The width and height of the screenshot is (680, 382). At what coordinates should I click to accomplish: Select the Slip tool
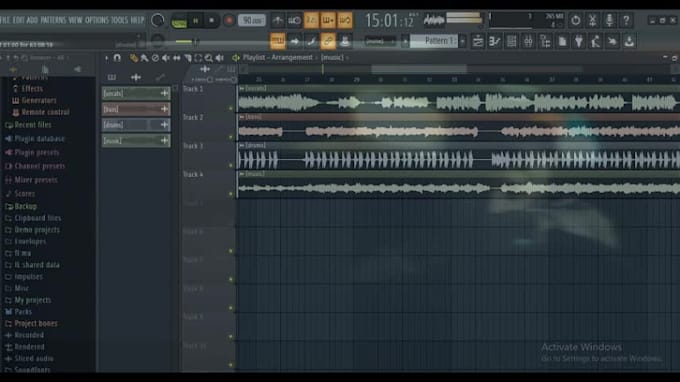(177, 58)
